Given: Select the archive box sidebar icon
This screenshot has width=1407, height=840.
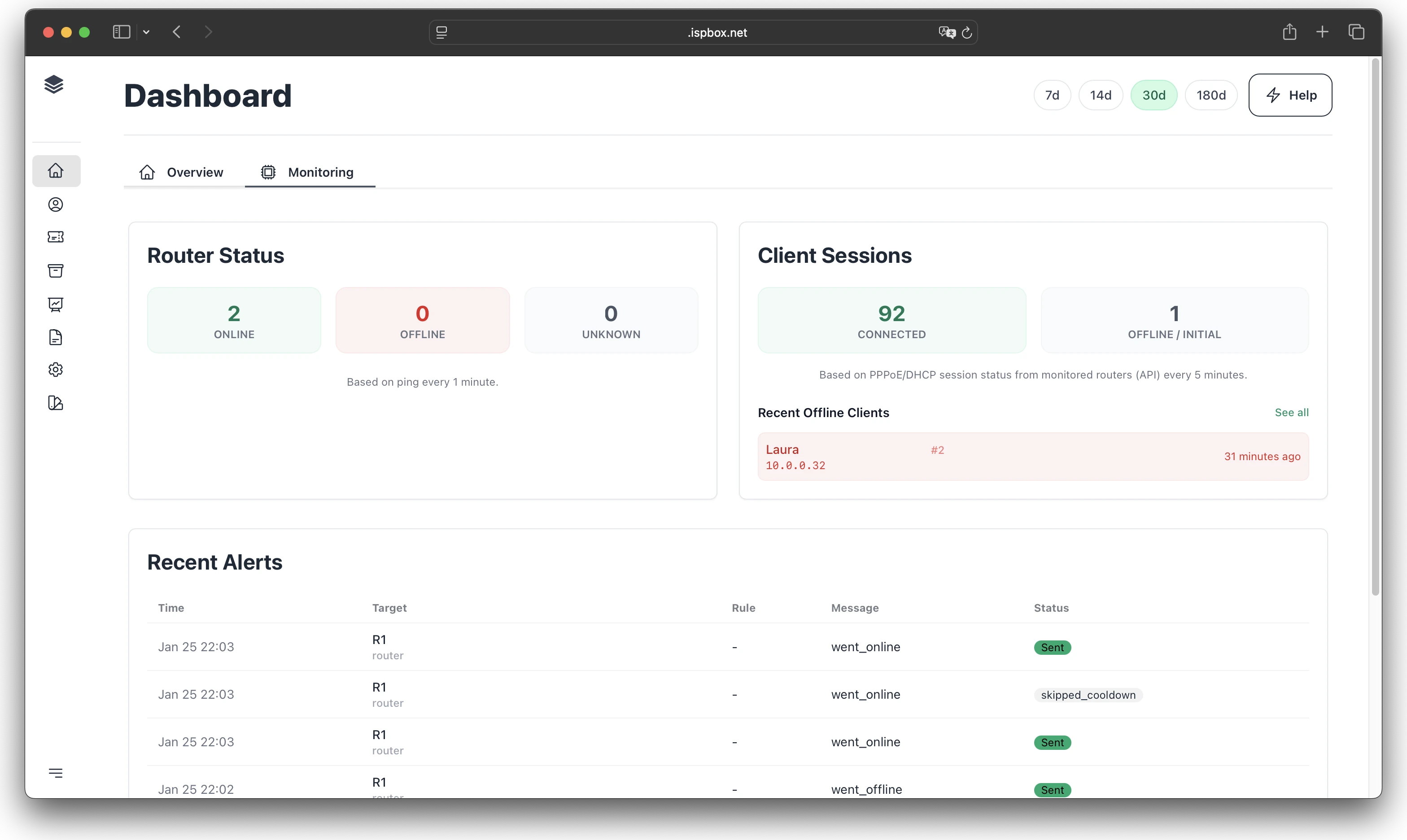Looking at the screenshot, I should click(56, 270).
